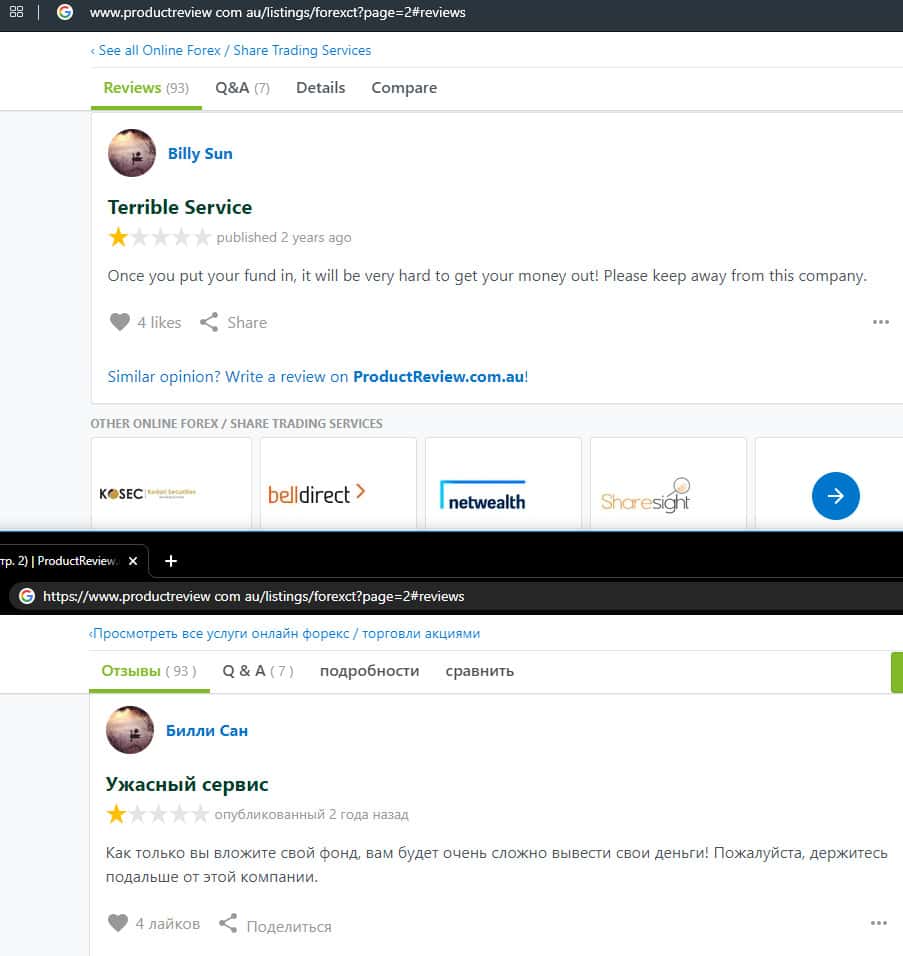The image size is (903, 956).
Task: Click Билли Сан's profile avatar
Action: click(x=130, y=730)
